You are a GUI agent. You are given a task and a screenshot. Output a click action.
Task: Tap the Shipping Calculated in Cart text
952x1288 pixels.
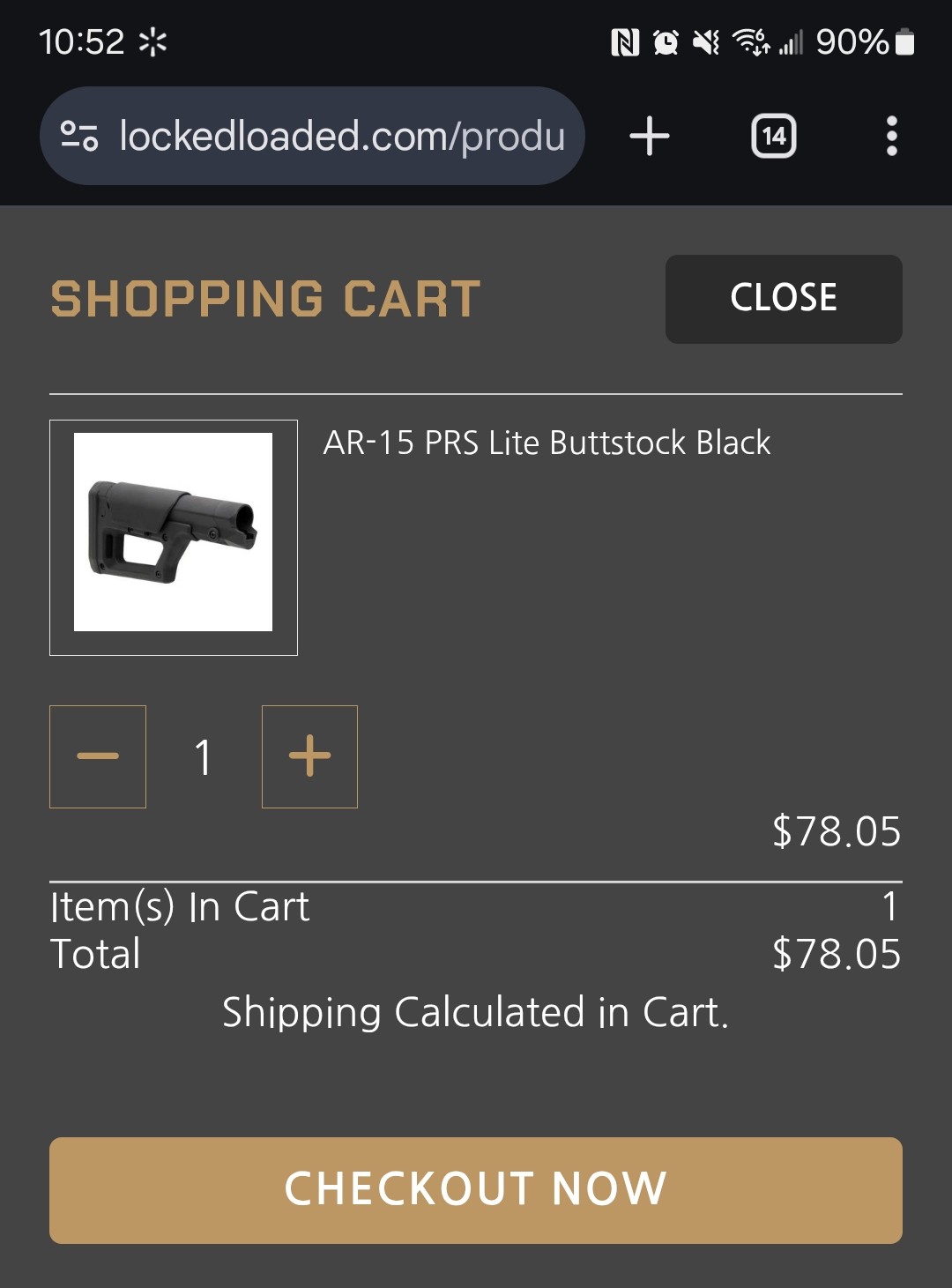click(x=475, y=1012)
